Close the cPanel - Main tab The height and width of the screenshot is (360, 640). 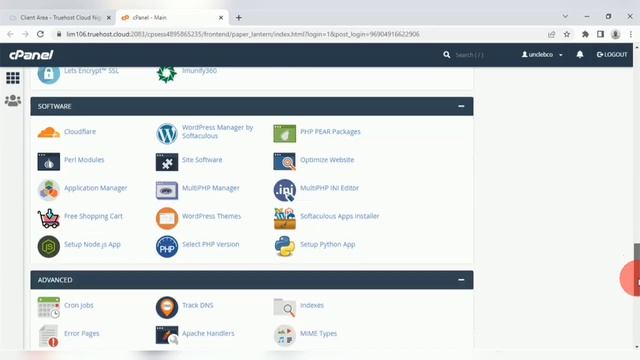221,18
